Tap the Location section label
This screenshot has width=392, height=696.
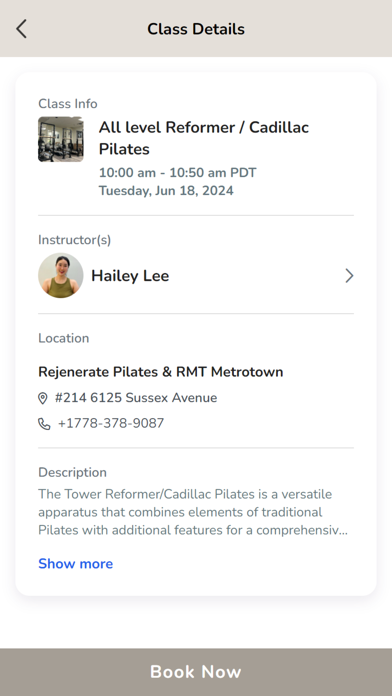click(63, 338)
